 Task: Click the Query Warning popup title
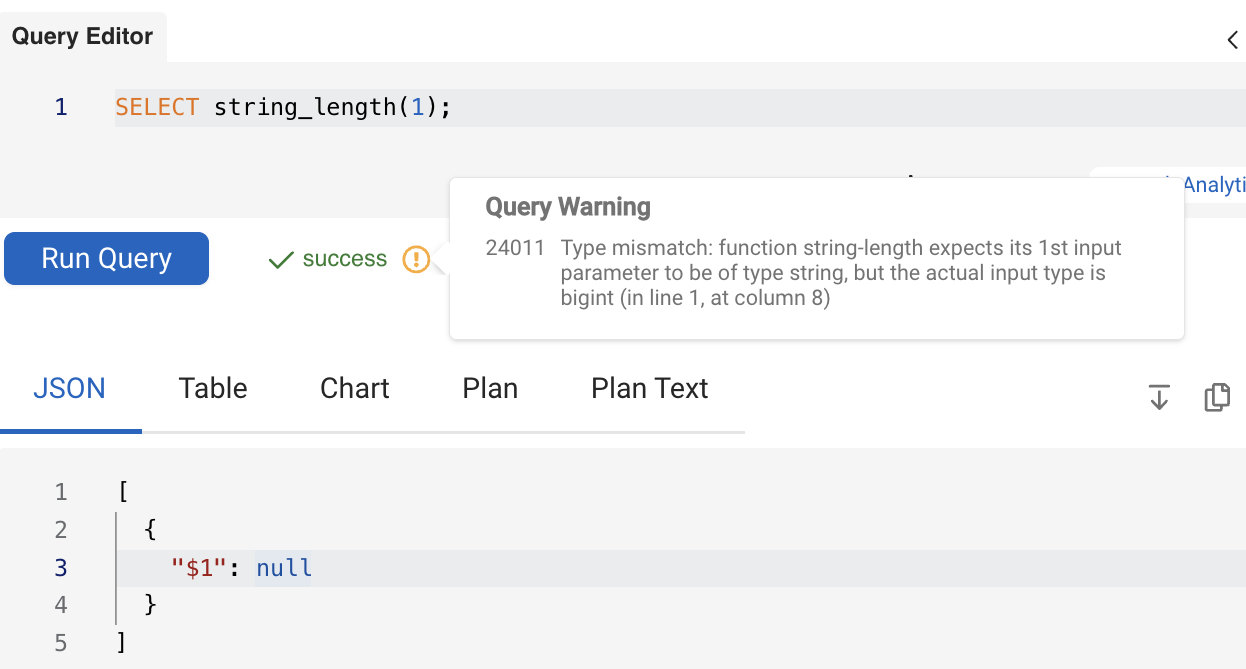tap(567, 207)
